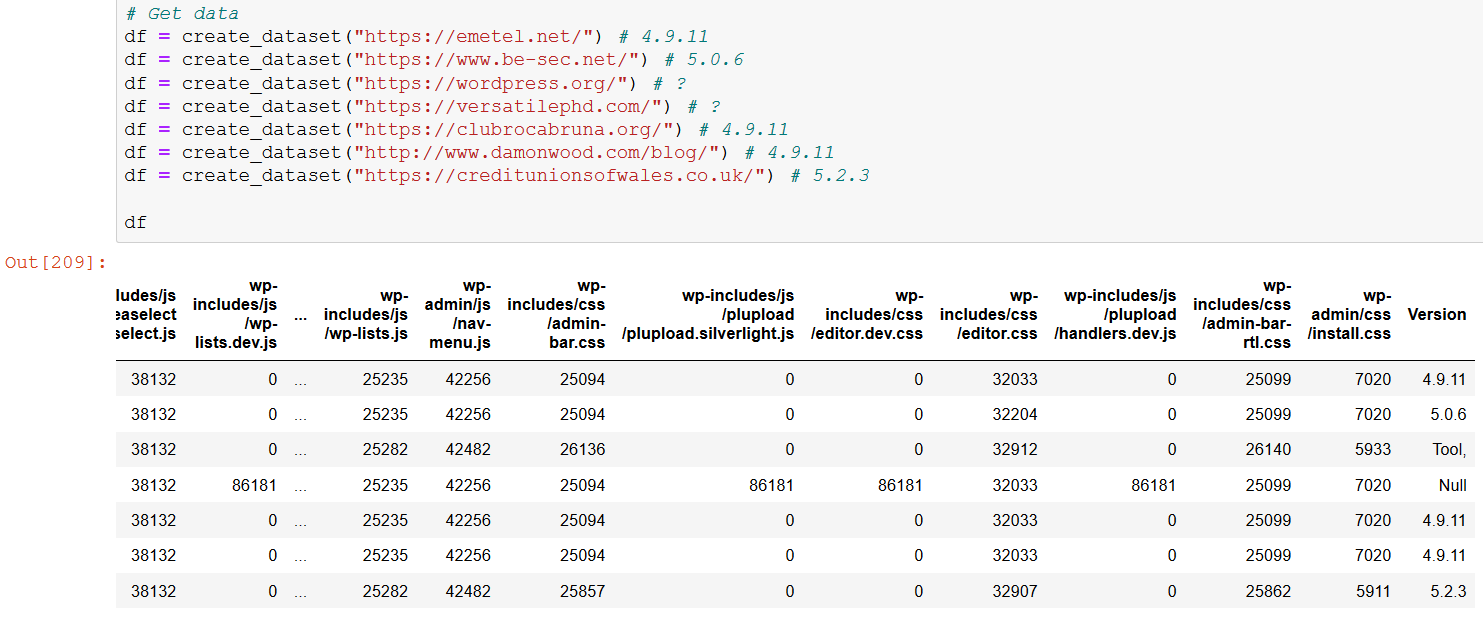
Task: Click 86181 in the handlers.dev.js column
Action: (x=1152, y=485)
